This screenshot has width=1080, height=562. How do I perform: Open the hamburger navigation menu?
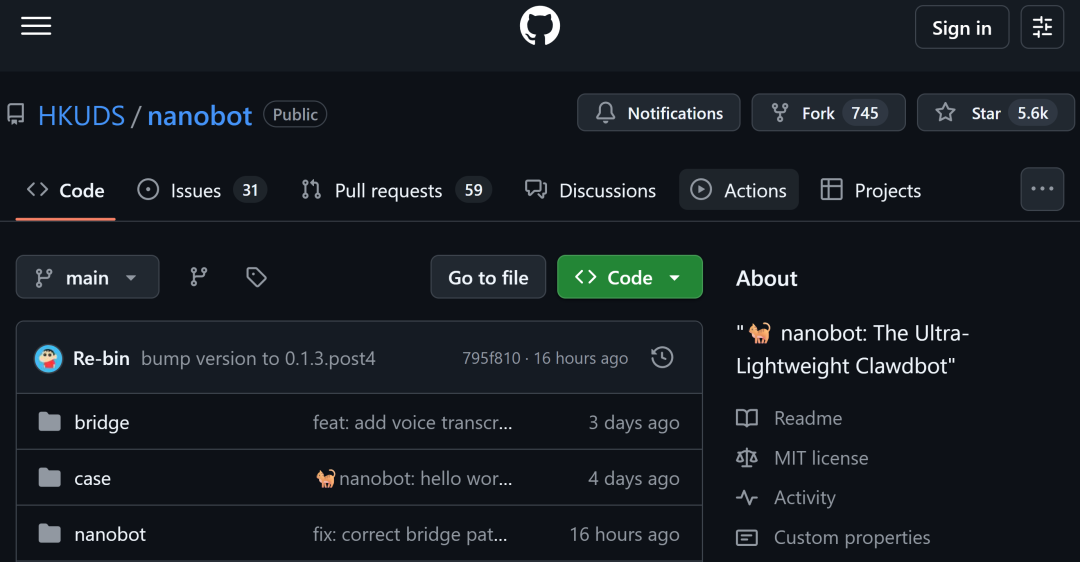click(36, 27)
